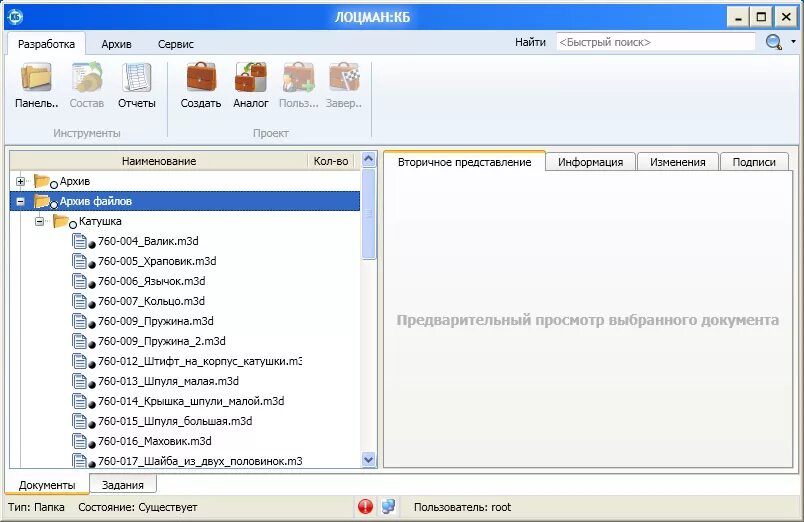The width and height of the screenshot is (804, 522).
Task: Select the Документы bottom tab
Action: click(47, 485)
